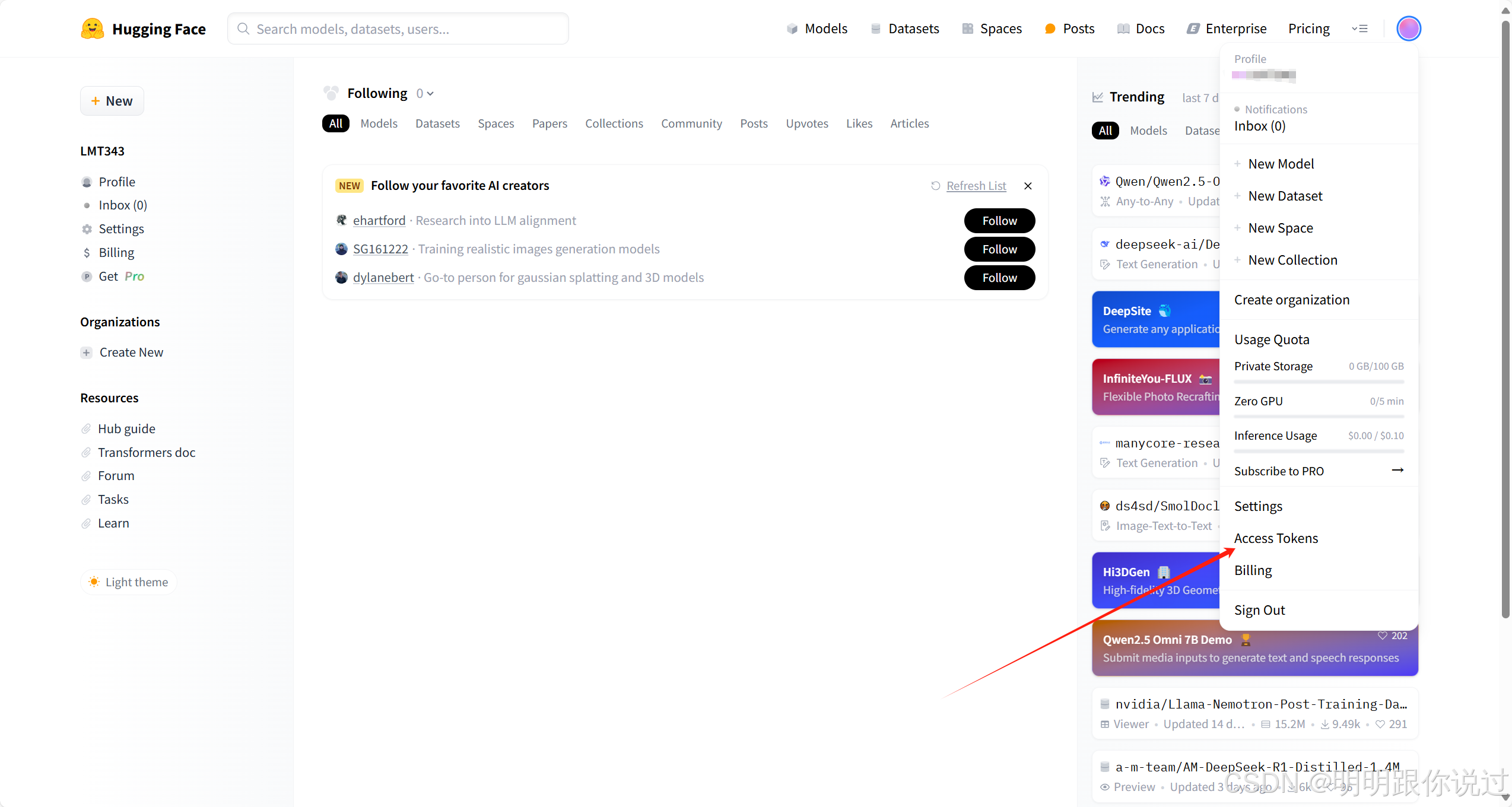Expand the navbar more-options menu
This screenshot has height=807, width=1512.
click(1359, 28)
